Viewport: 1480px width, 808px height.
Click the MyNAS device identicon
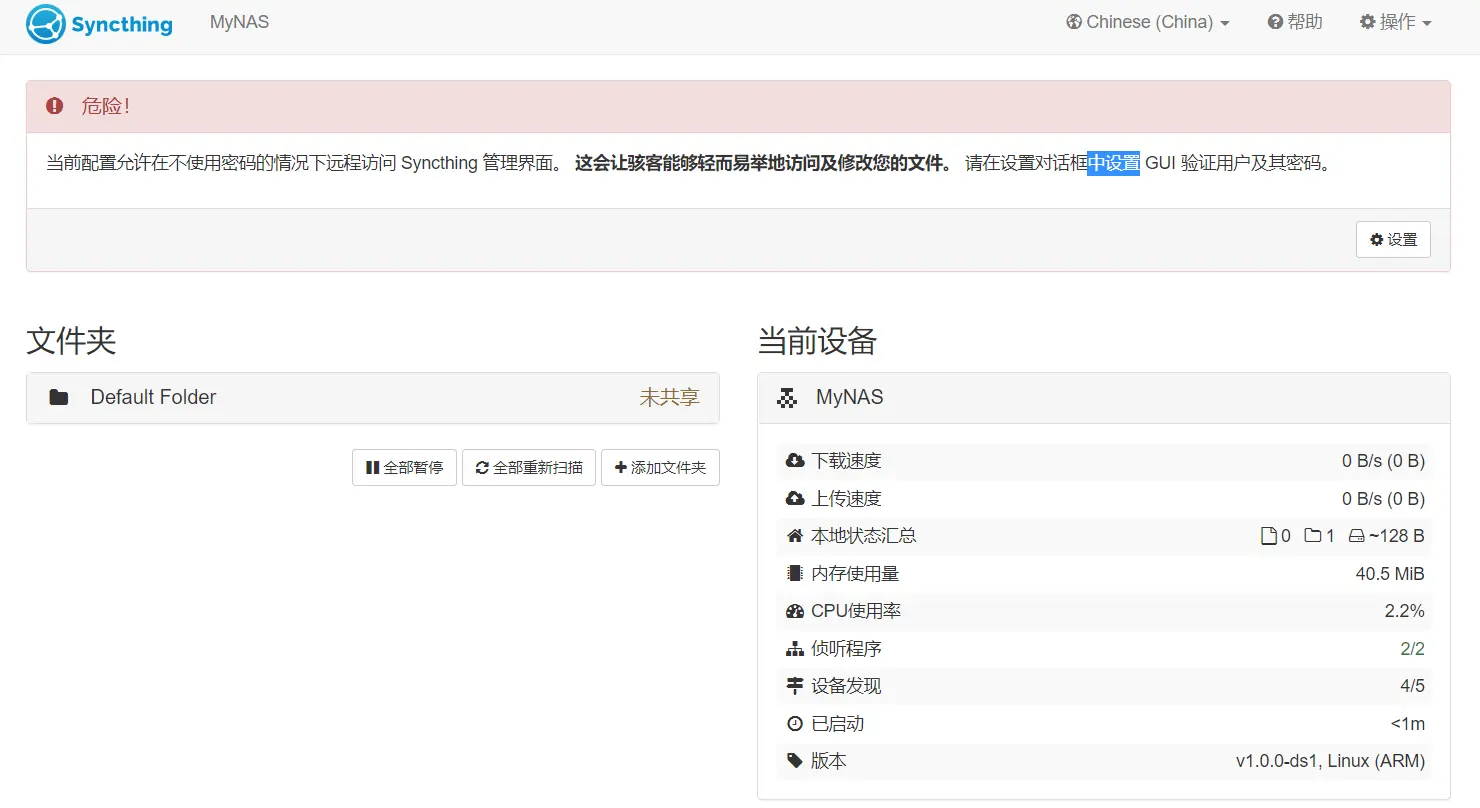[x=788, y=398]
